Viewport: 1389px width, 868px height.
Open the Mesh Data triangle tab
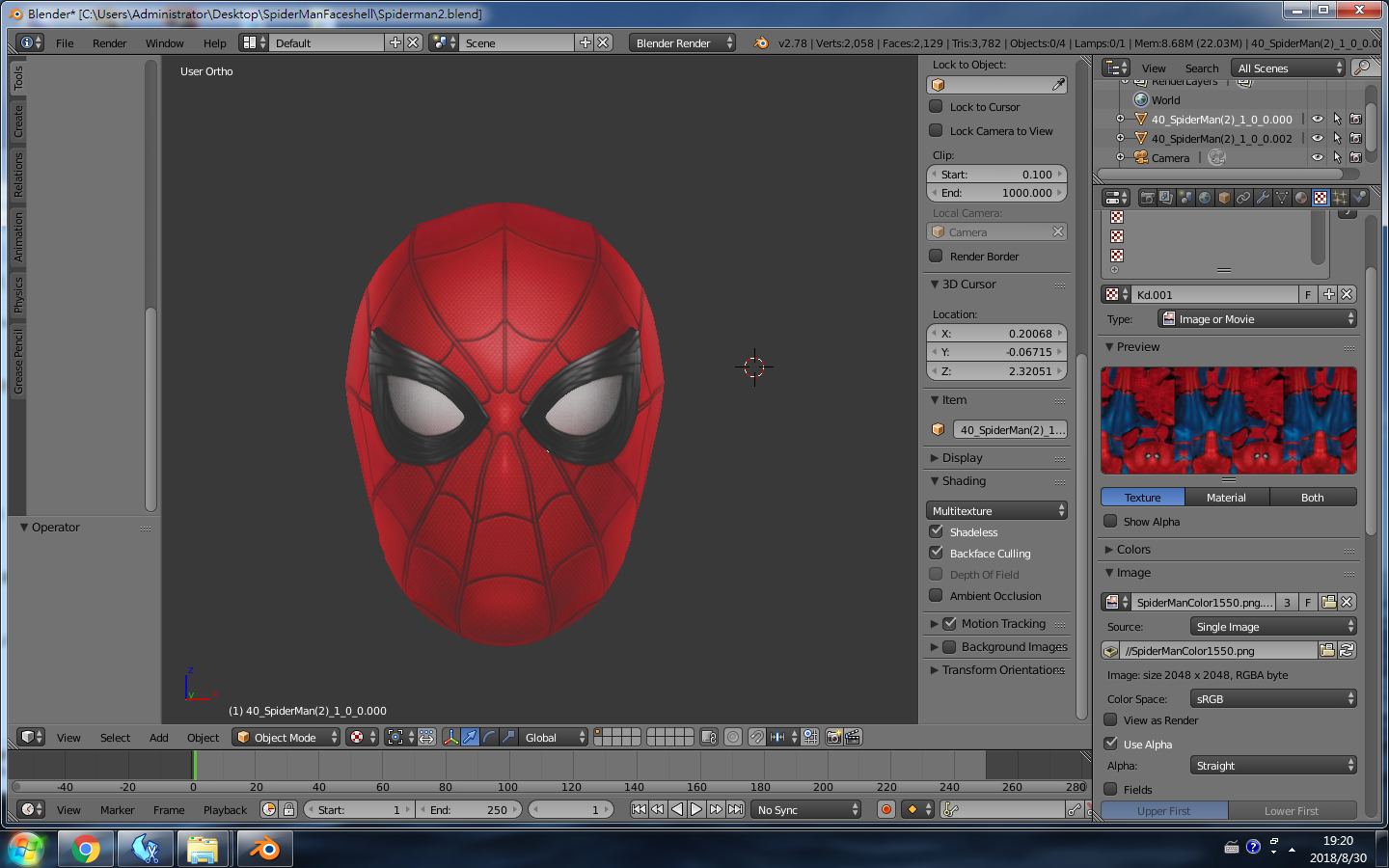(x=1282, y=198)
